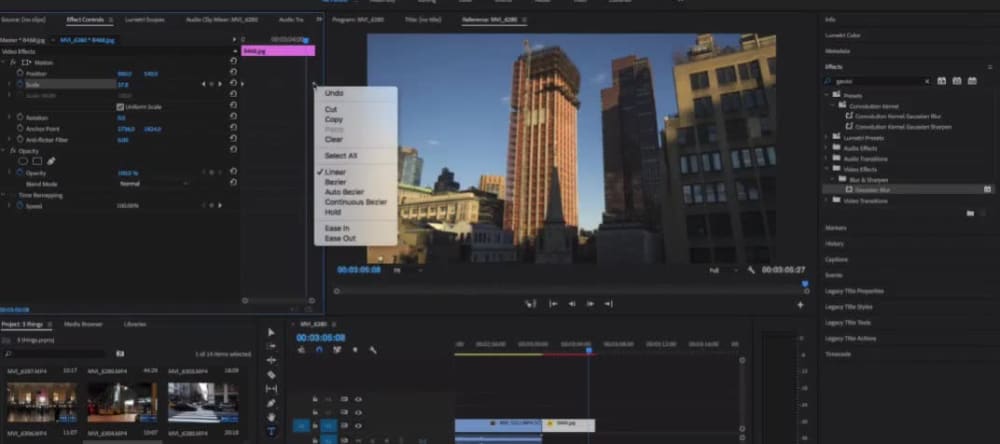Toggle Linked Selection in the timeline

tap(337, 350)
